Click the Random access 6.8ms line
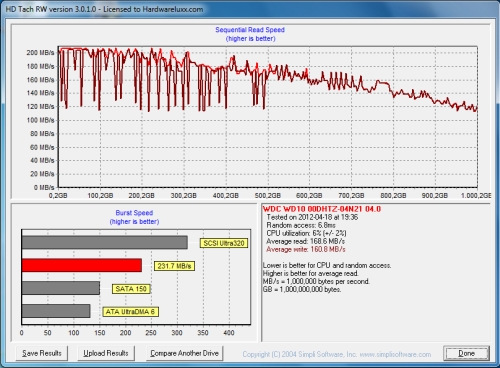Viewport: 500px width, 368px height. [x=301, y=225]
